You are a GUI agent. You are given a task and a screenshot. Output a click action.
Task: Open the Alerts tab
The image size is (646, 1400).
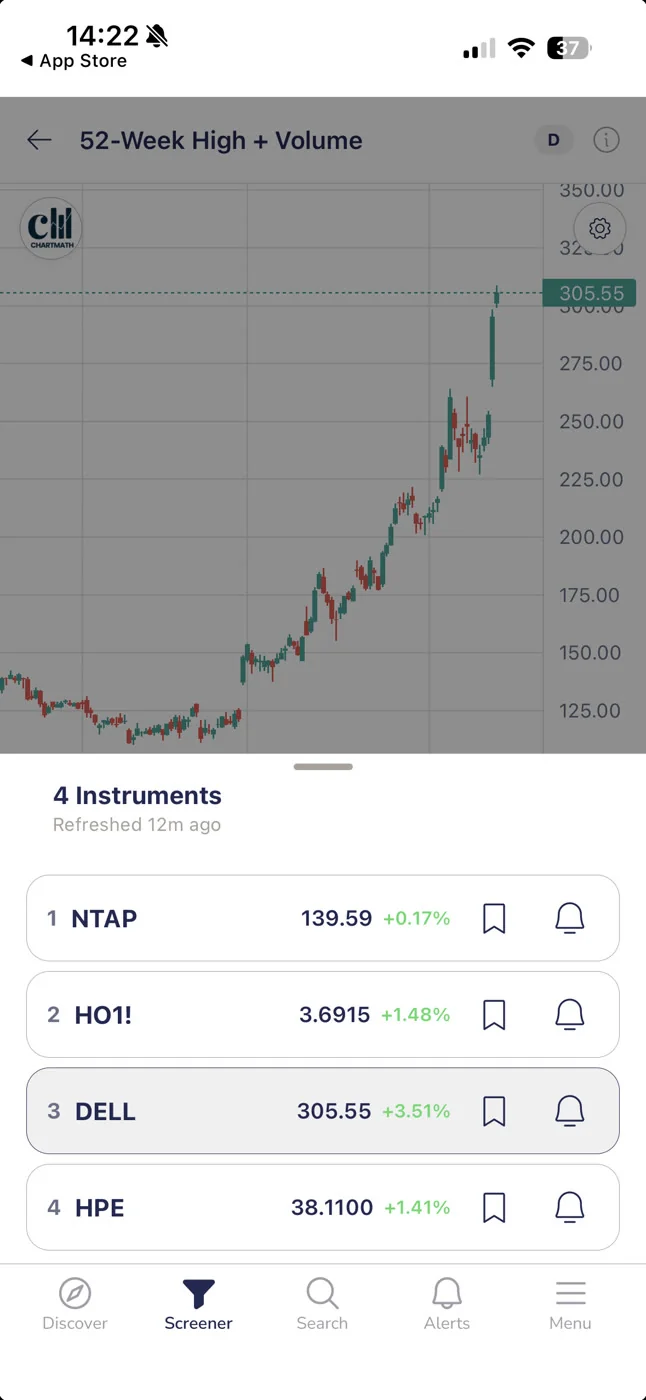(446, 1305)
